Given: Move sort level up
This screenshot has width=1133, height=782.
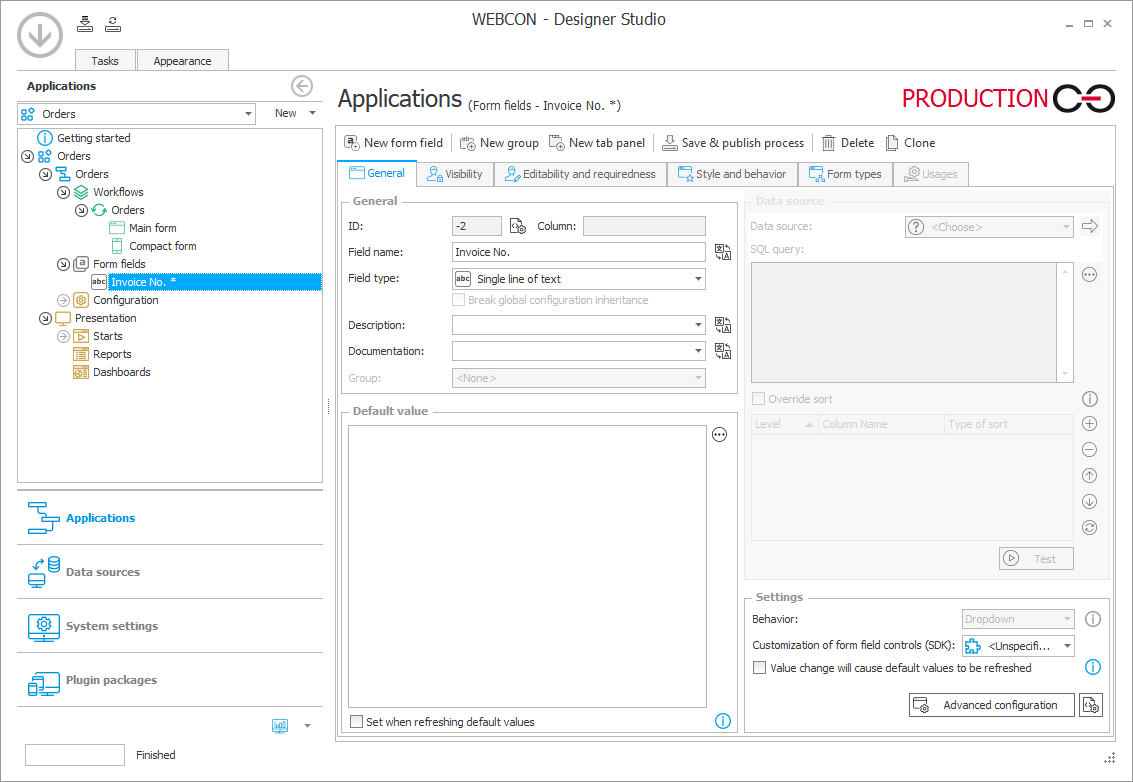Looking at the screenshot, I should pyautogui.click(x=1090, y=476).
